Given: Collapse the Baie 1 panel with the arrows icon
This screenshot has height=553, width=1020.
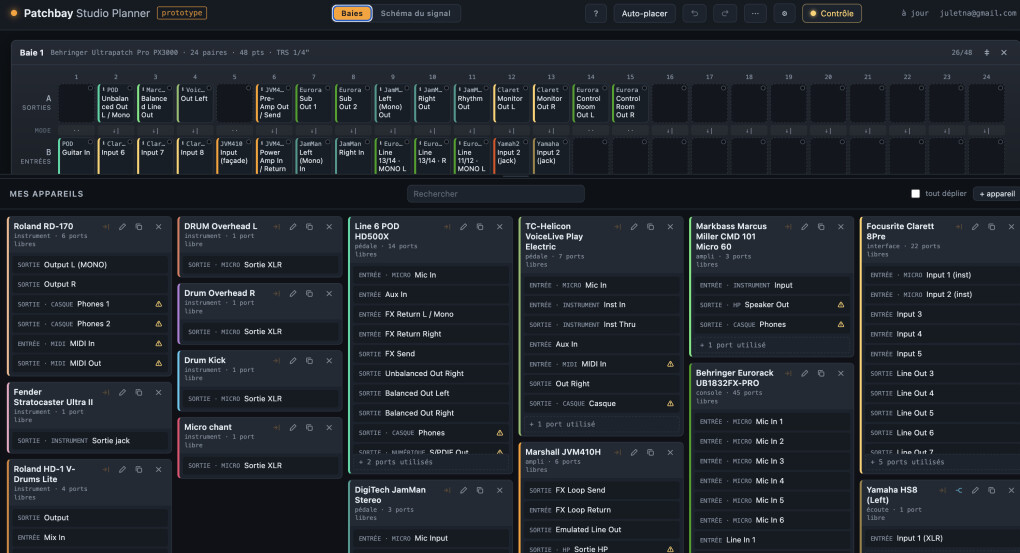Looking at the screenshot, I should (987, 53).
